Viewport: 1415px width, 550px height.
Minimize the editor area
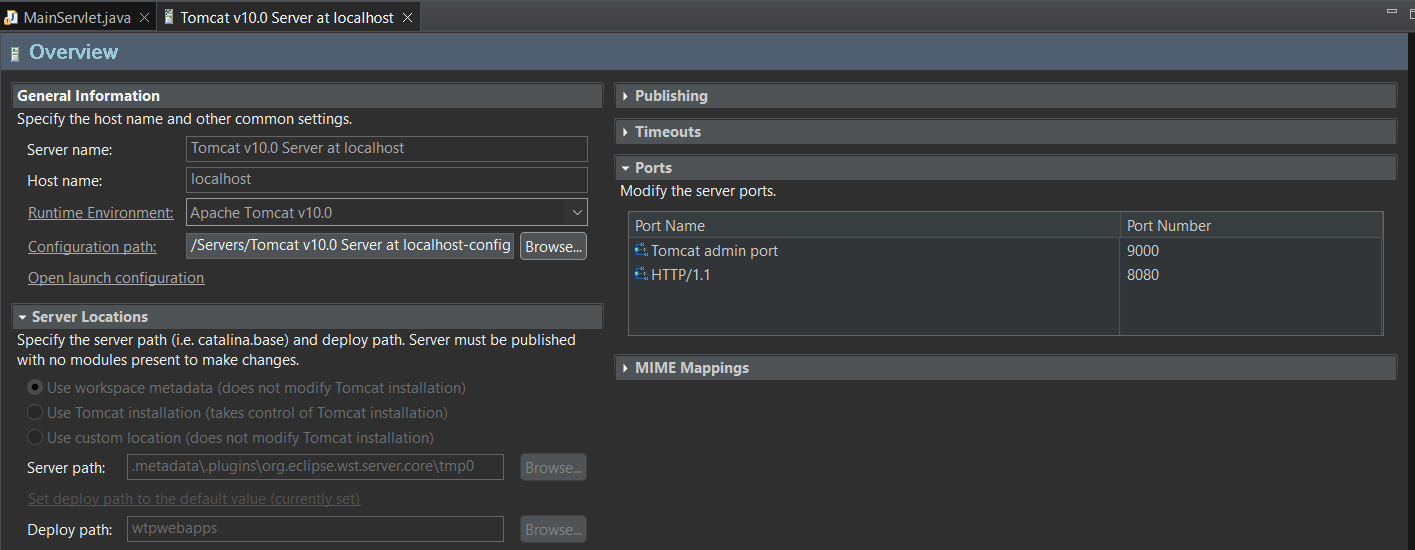point(1391,11)
